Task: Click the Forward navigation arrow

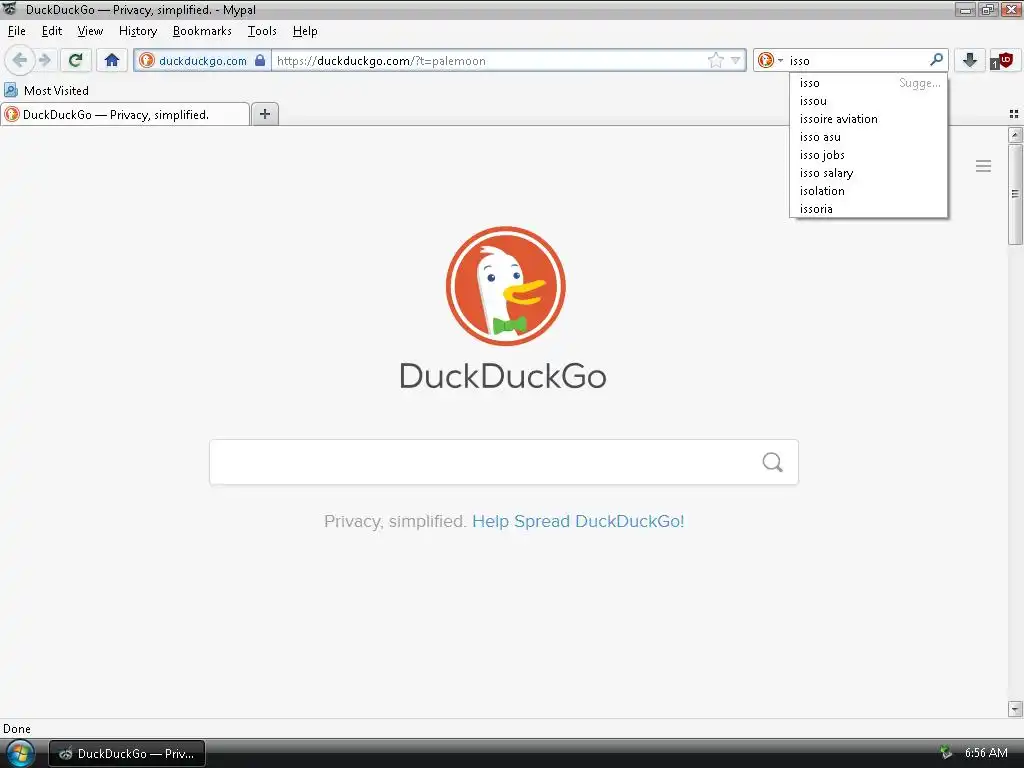Action: [44, 61]
